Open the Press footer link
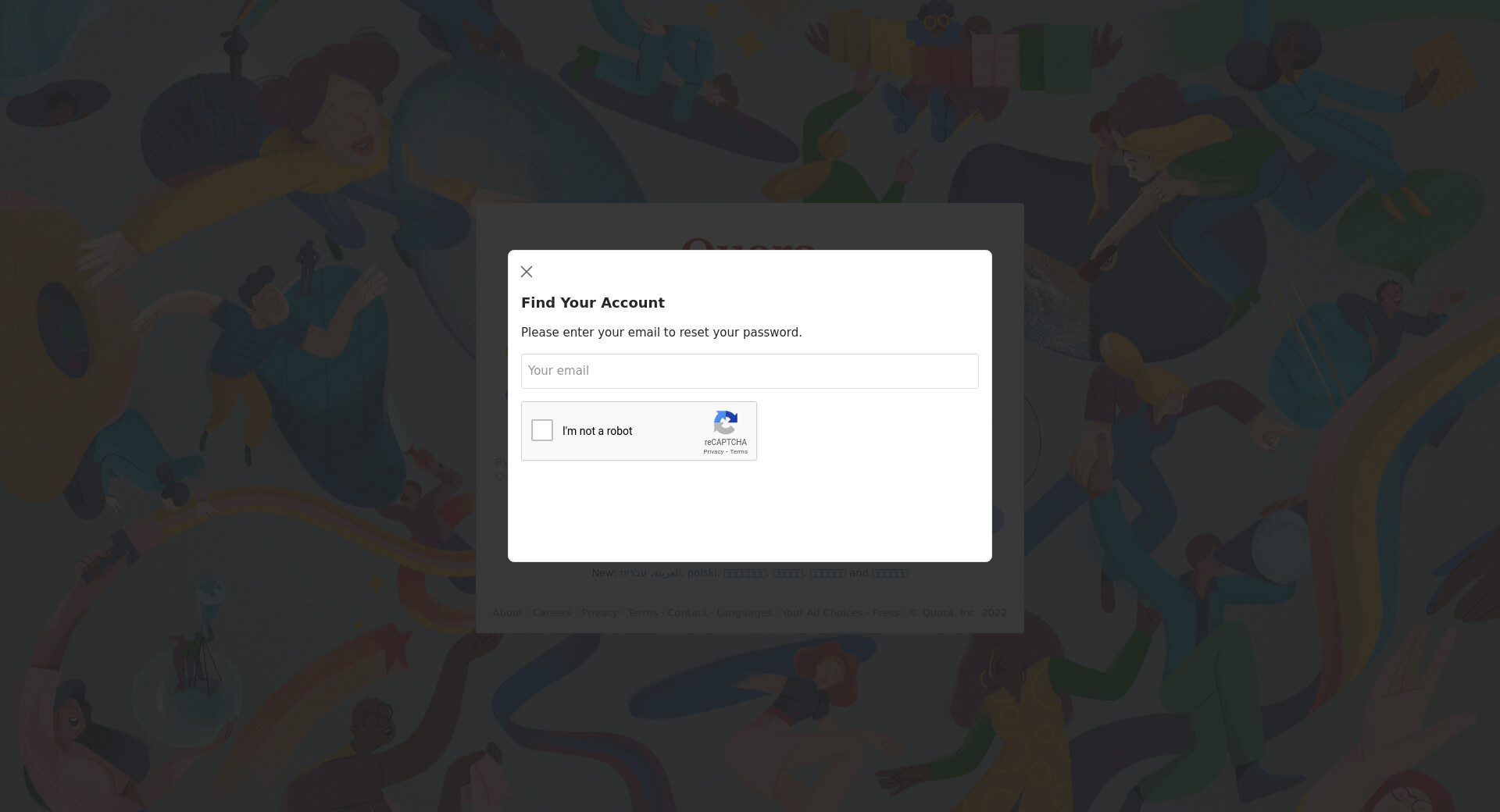This screenshot has width=1500, height=812. 885,613
